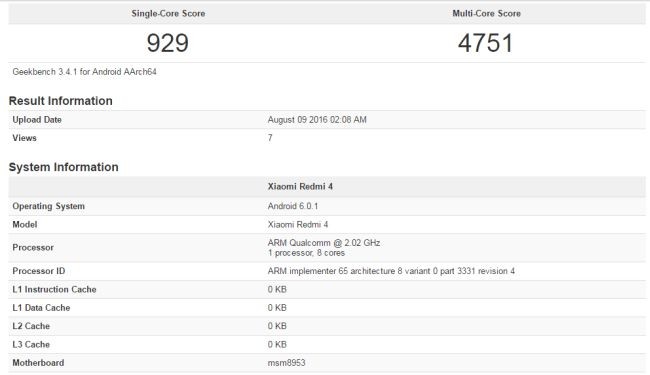This screenshot has height=375, width=650.
Task: Select the August 09 2016 upload date
Action: pyautogui.click(x=317, y=120)
